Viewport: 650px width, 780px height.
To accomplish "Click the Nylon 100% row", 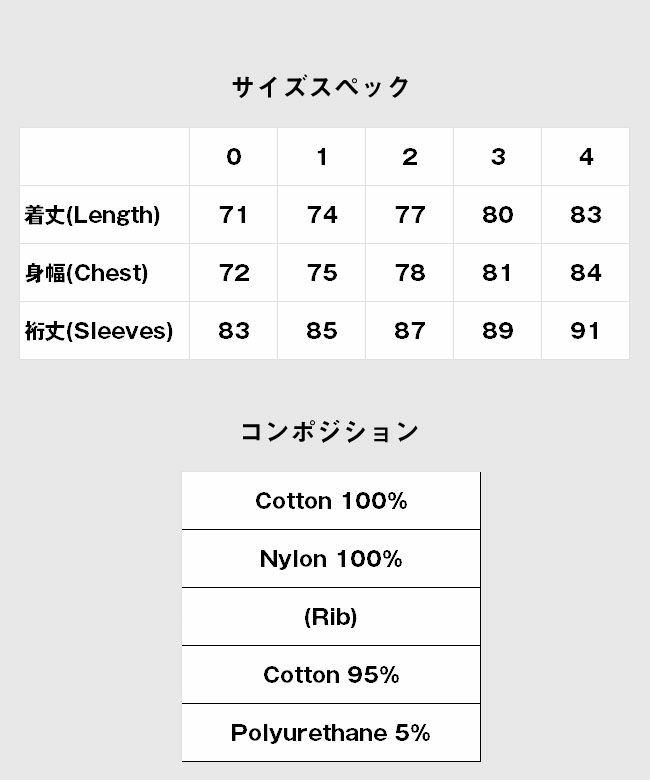I will click(331, 559).
